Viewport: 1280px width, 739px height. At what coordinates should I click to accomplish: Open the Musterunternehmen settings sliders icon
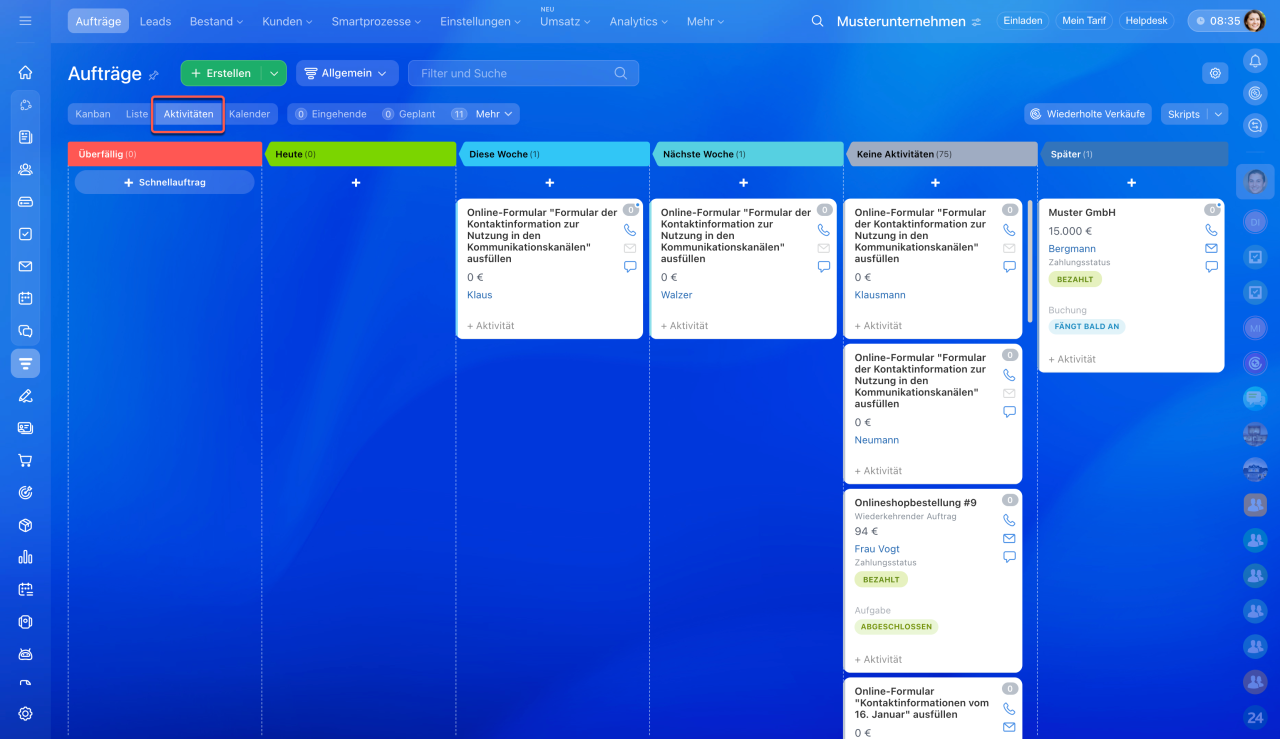tap(977, 22)
